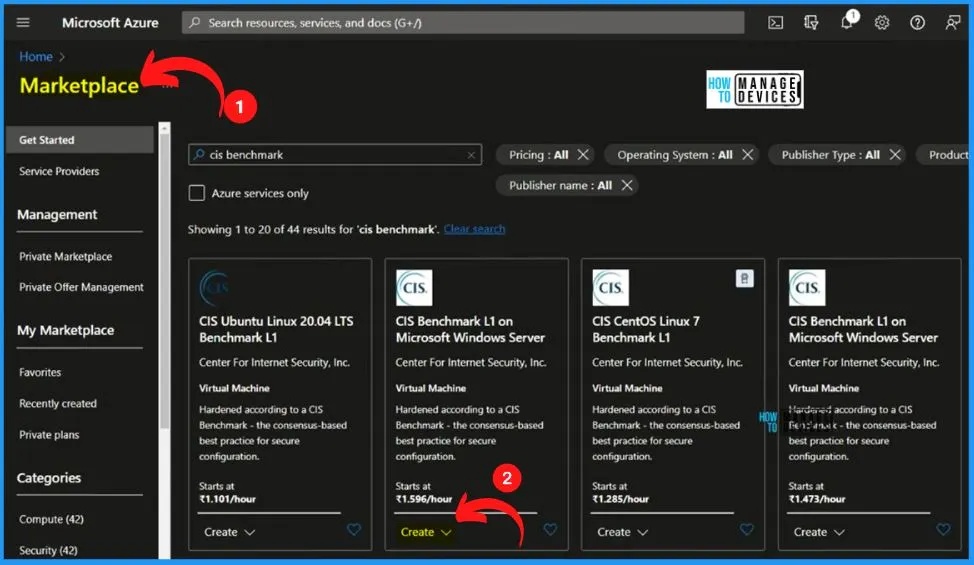Viewport: 974px width, 565px height.
Task: Click the badge icon on CentOS card
Action: [x=745, y=279]
